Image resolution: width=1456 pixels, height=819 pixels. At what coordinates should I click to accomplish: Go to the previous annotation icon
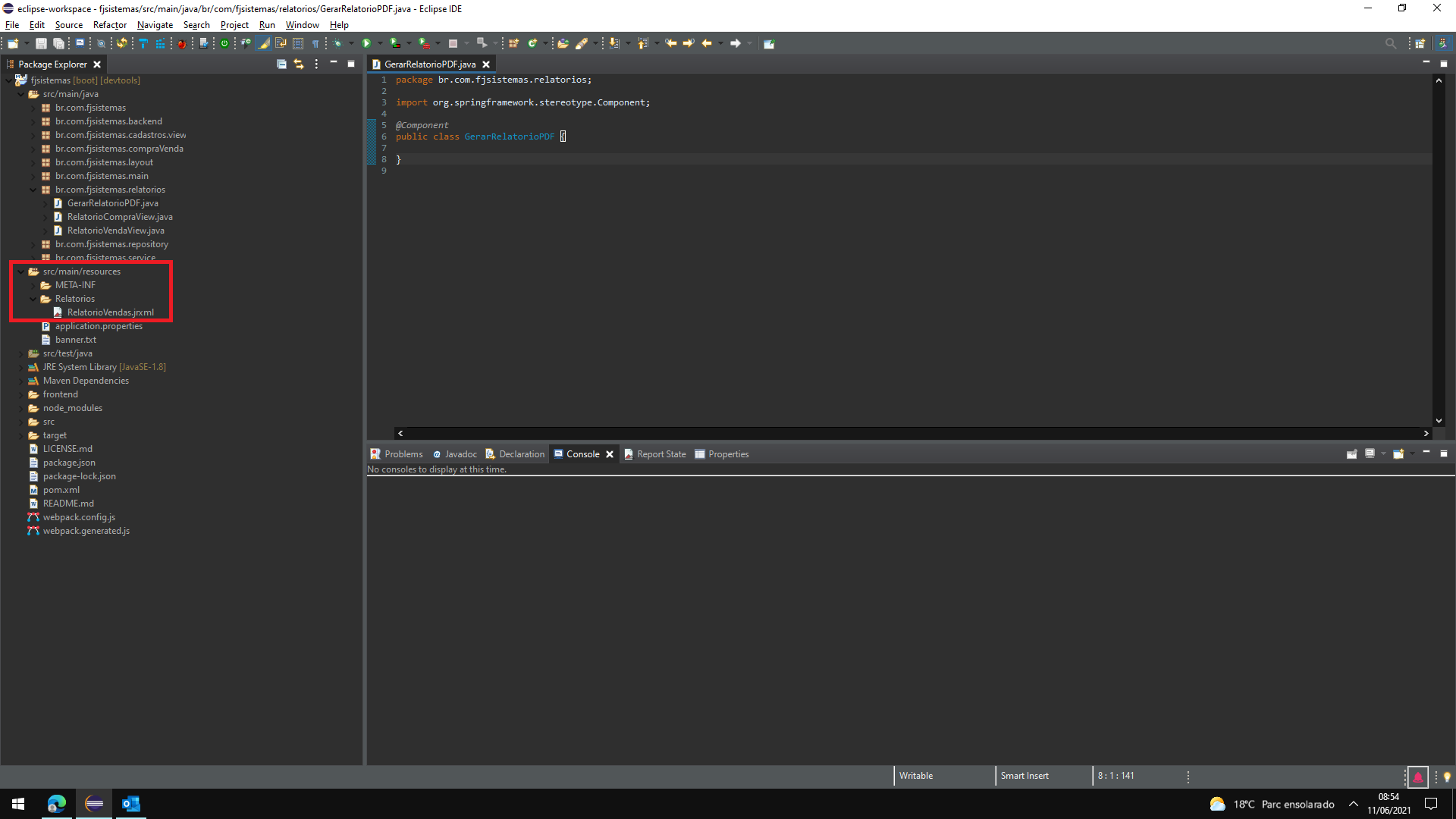642,44
